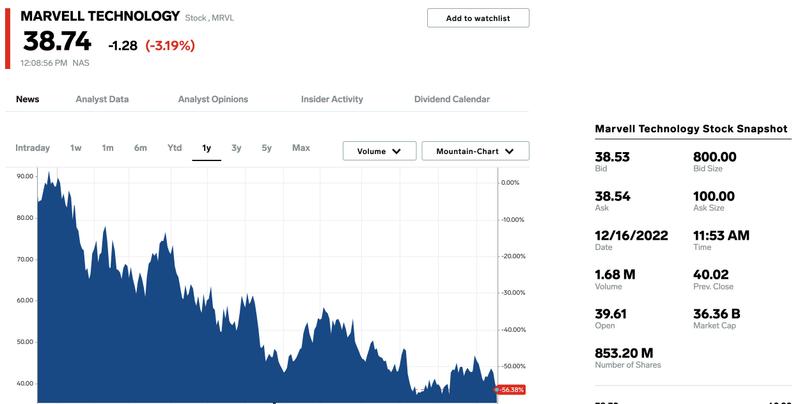Open the Dividend Calendar tab
The image size is (800, 404).
(x=452, y=99)
